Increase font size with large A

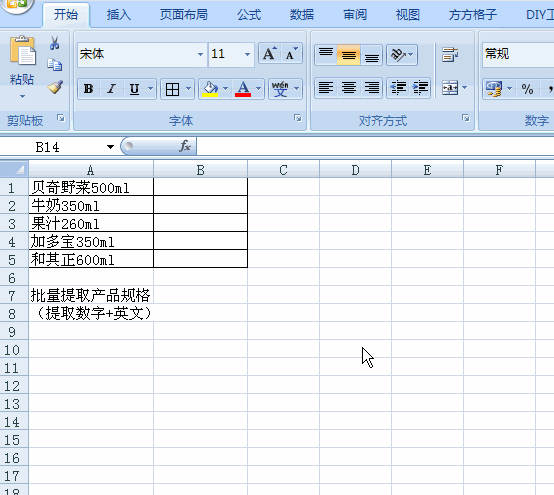tap(270, 54)
